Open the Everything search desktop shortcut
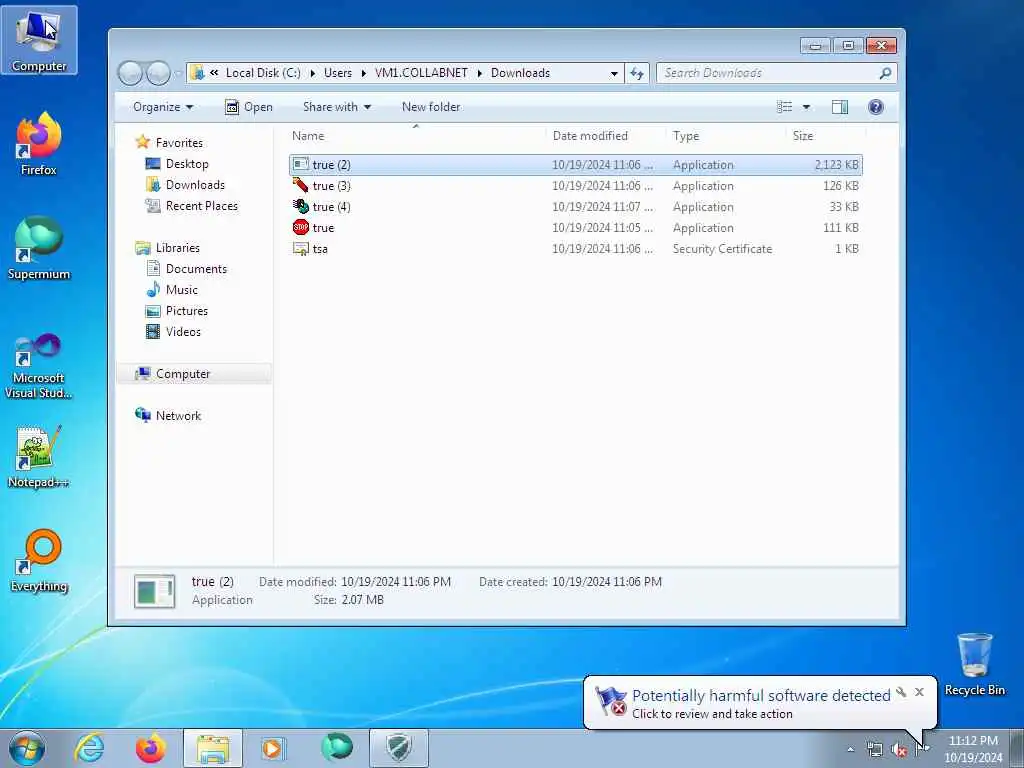 pos(39,560)
